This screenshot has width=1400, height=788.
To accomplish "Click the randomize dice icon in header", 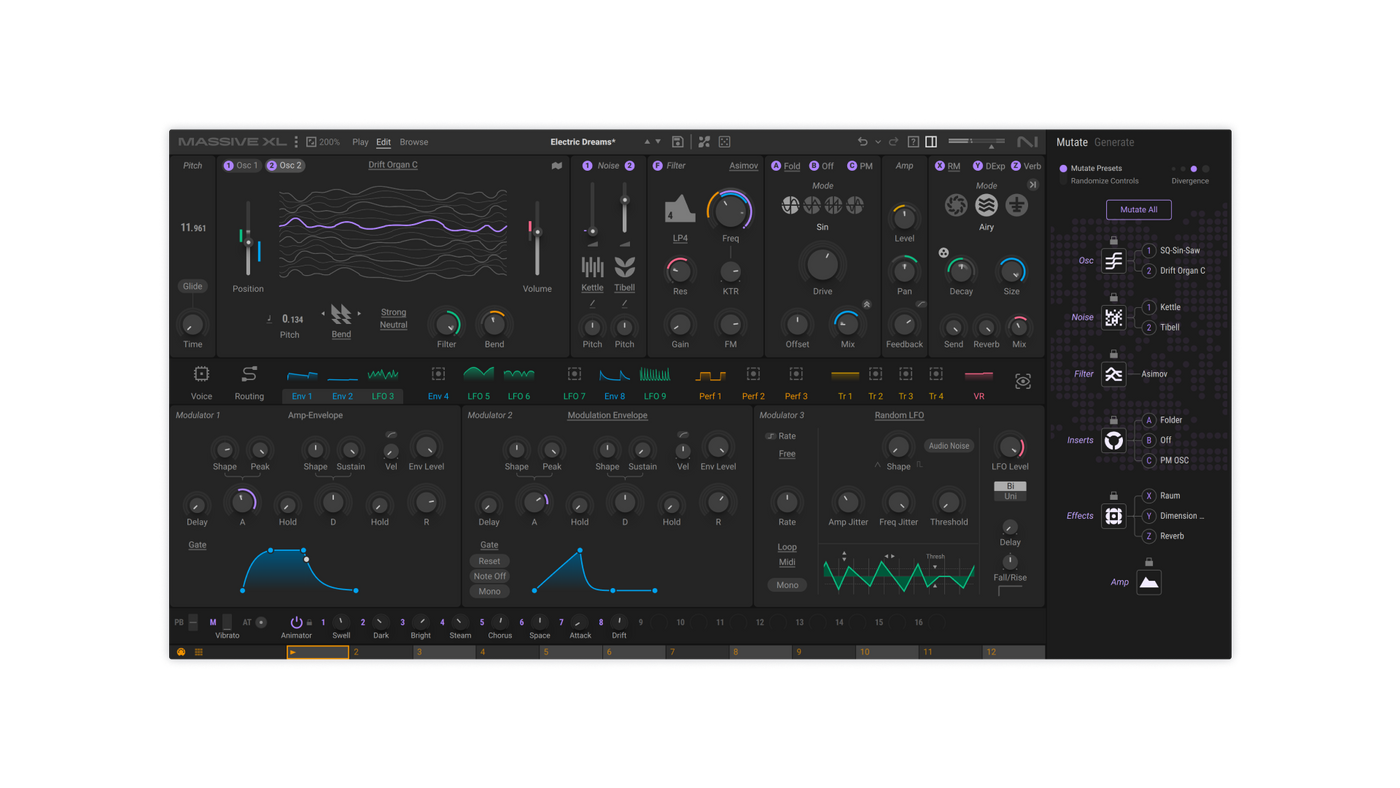I will (x=725, y=142).
